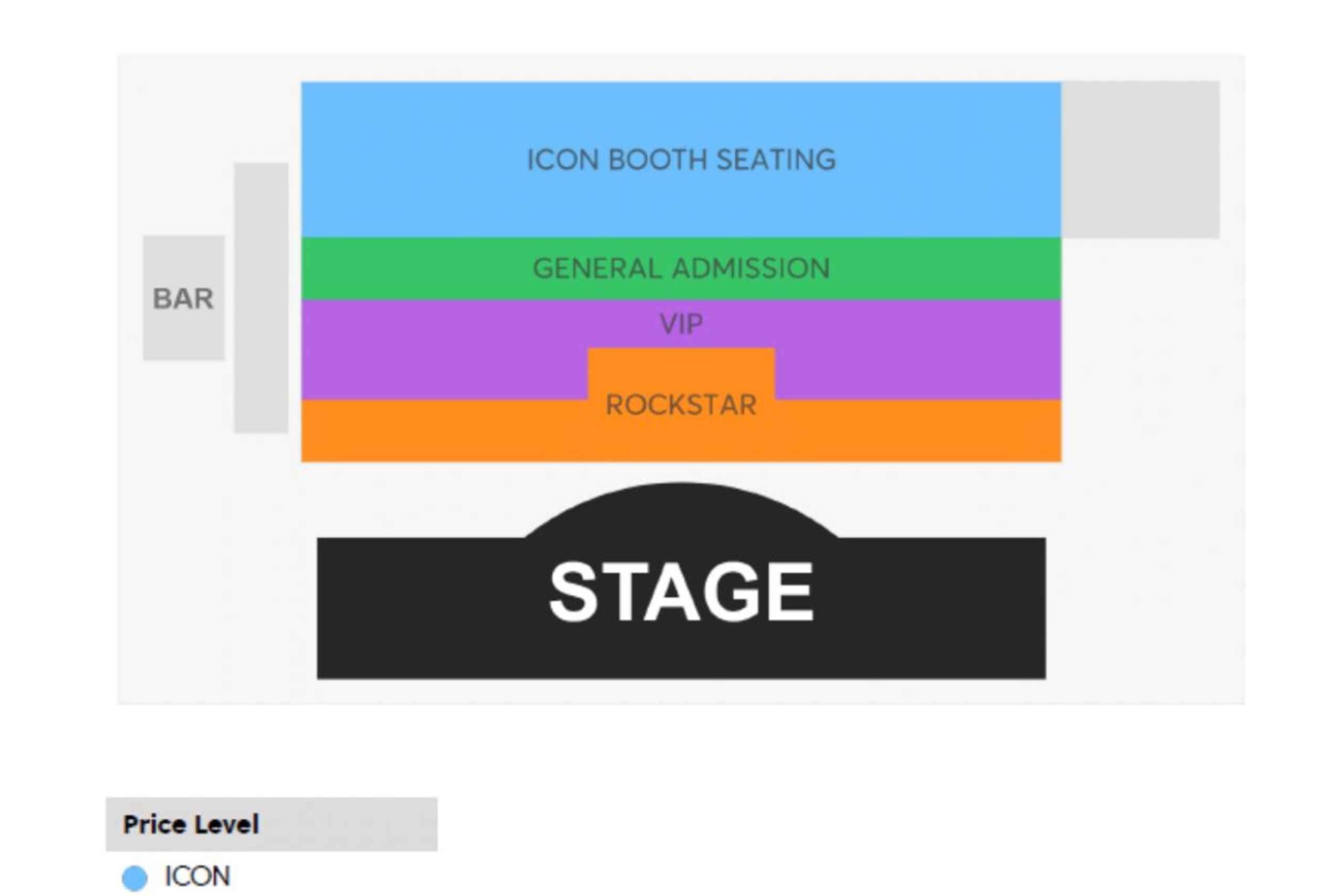1343x896 pixels.
Task: Click the blue ICON price level dot
Action: [134, 877]
